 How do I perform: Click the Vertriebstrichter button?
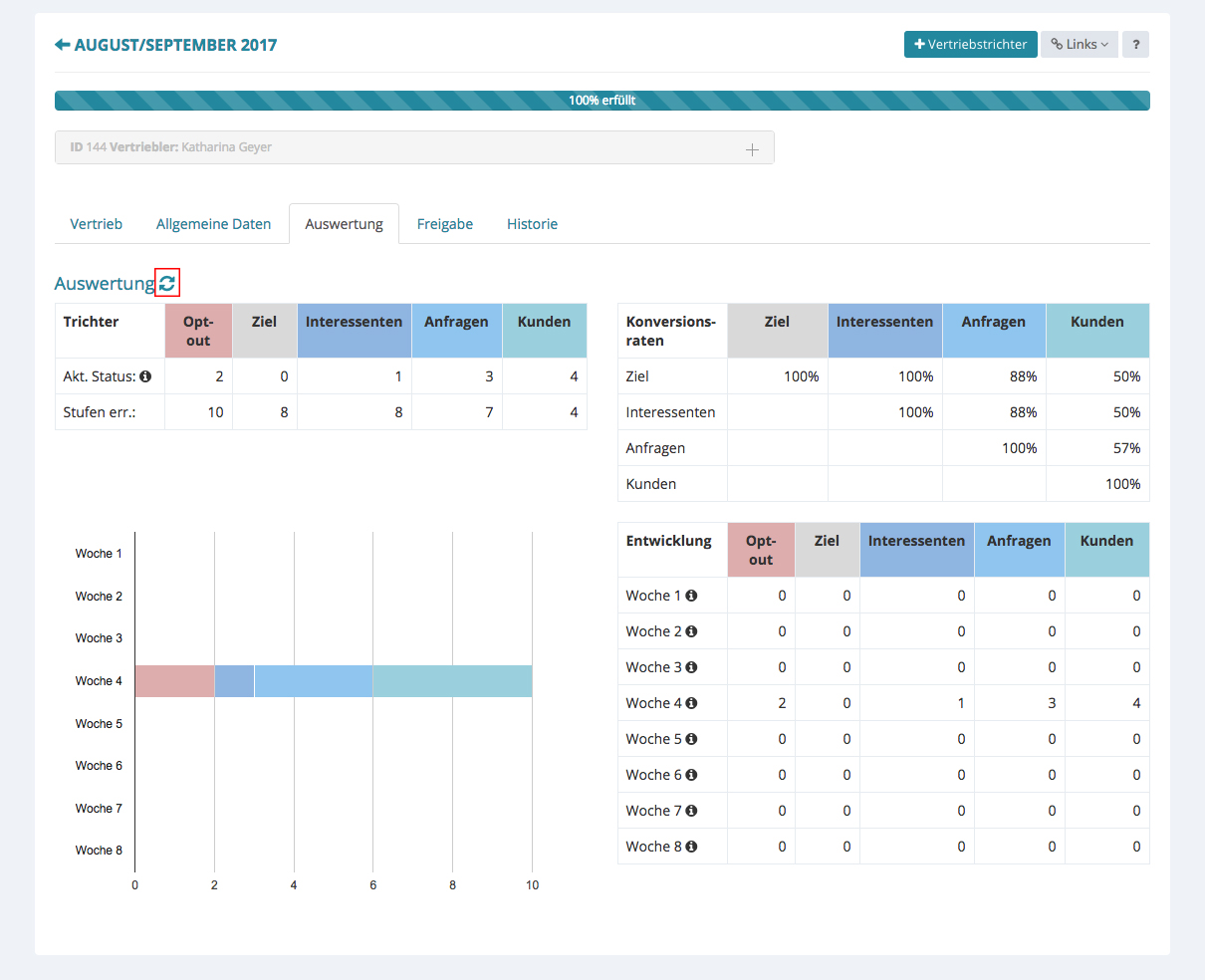[x=970, y=45]
